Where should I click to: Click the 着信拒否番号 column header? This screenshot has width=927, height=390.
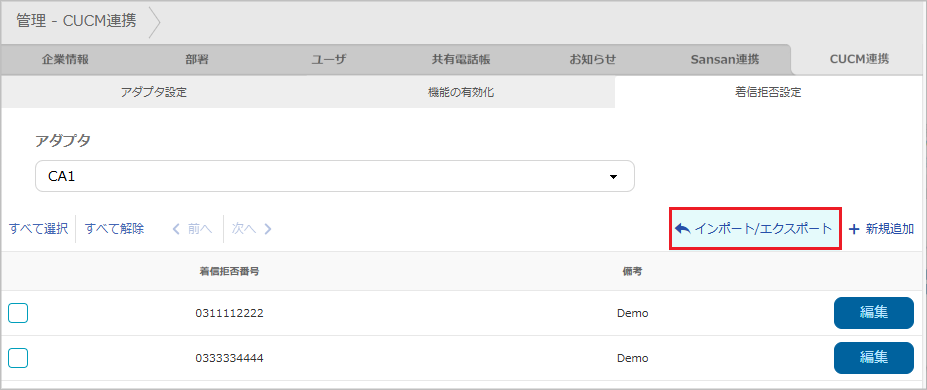coord(229,272)
